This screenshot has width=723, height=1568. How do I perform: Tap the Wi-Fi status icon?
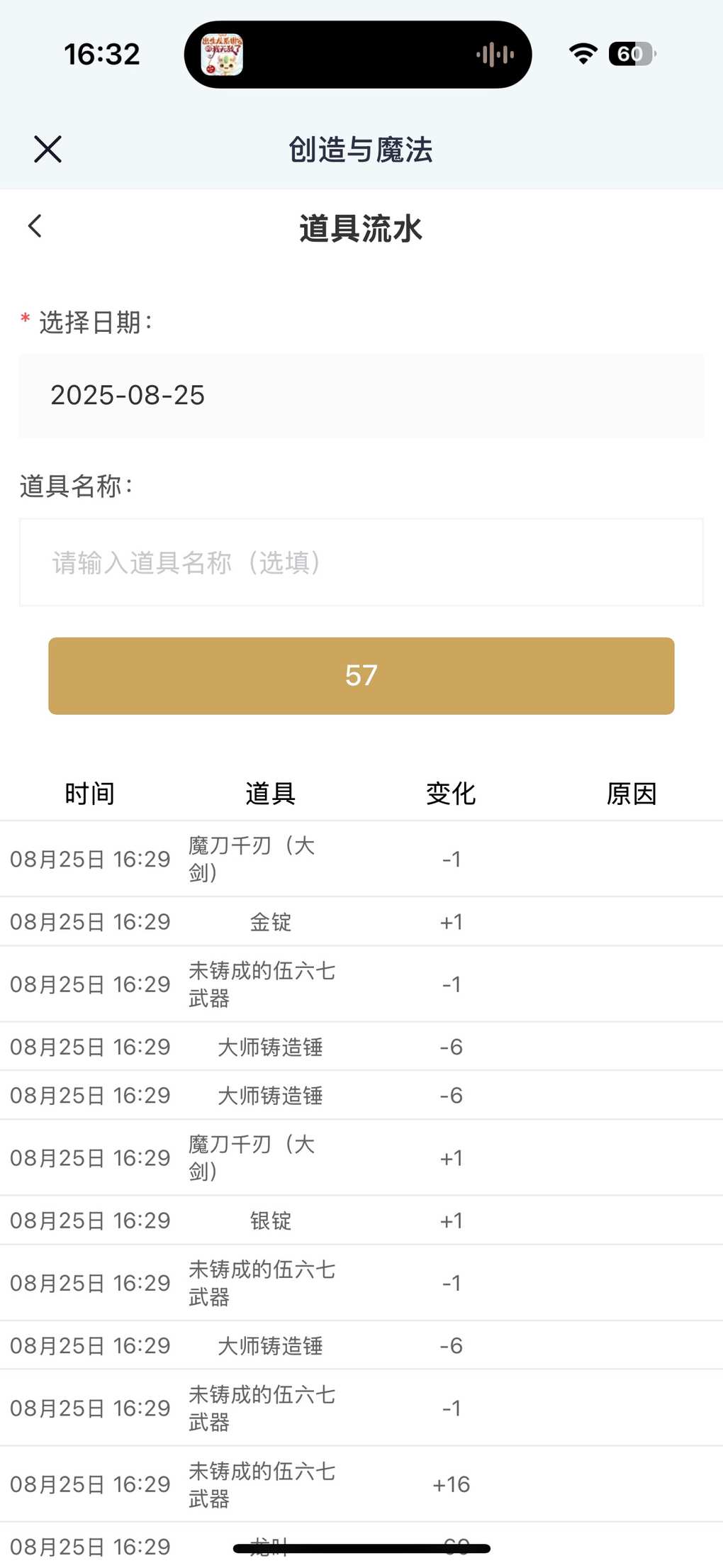[x=583, y=54]
